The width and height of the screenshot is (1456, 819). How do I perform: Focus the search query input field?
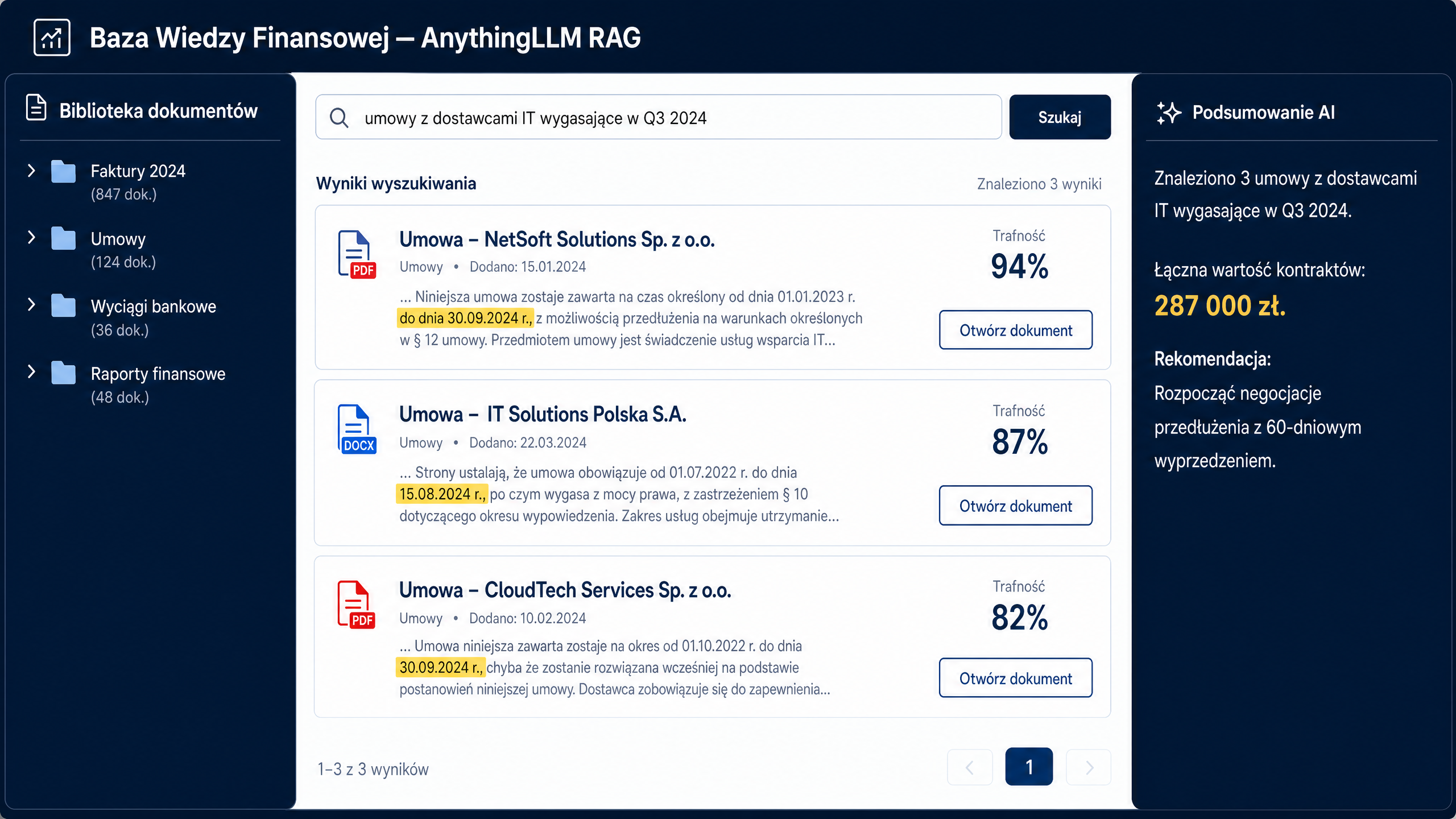coord(658,117)
